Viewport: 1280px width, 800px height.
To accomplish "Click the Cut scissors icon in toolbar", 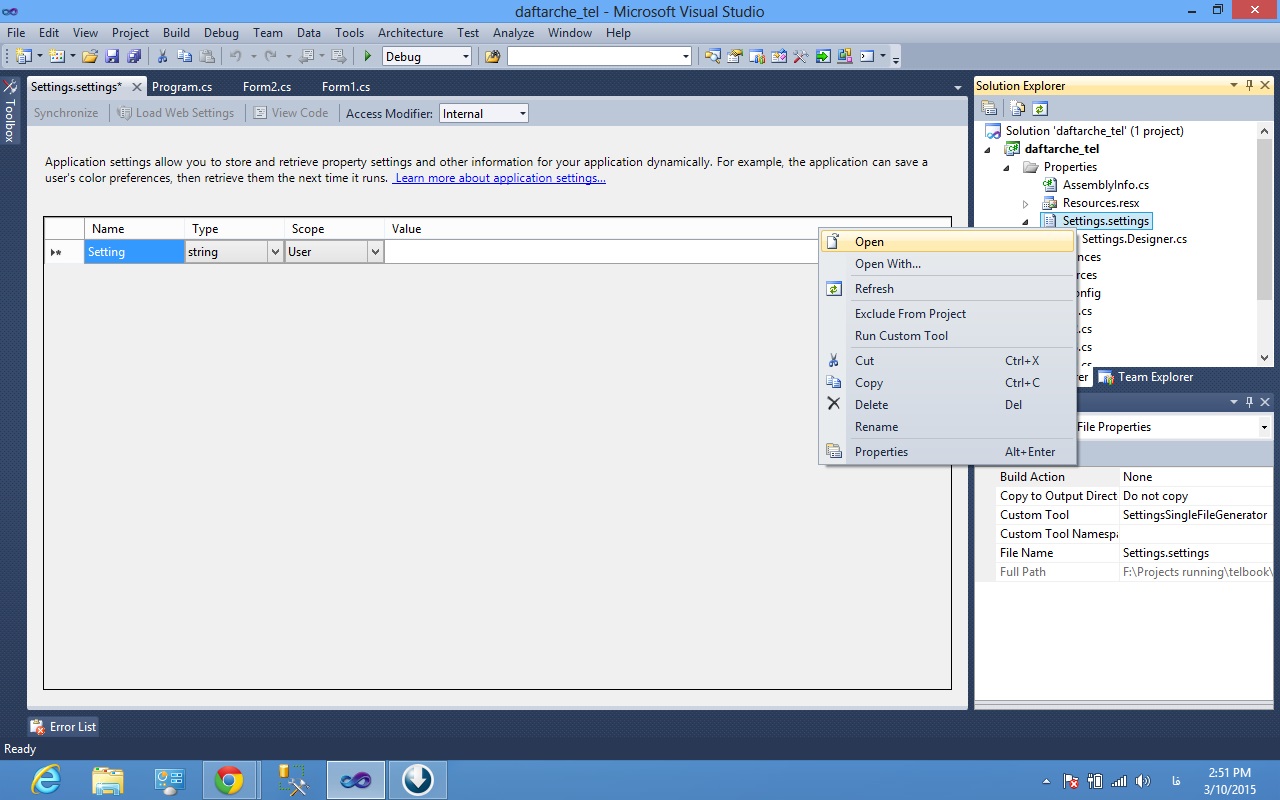I will point(162,57).
